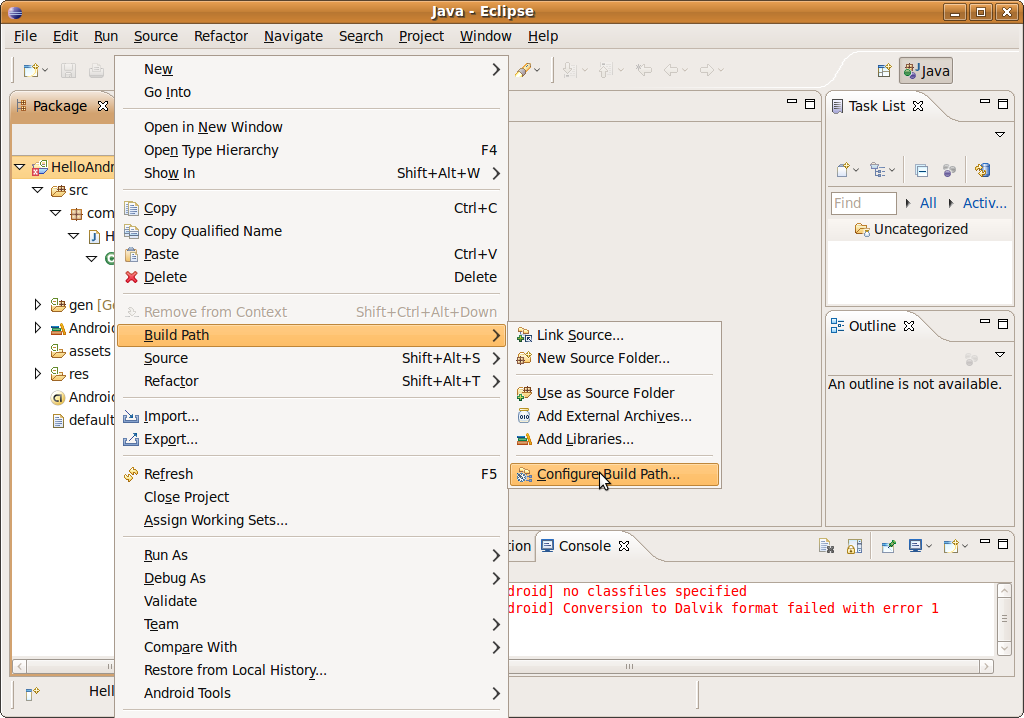Open the Project menu

tap(421, 36)
